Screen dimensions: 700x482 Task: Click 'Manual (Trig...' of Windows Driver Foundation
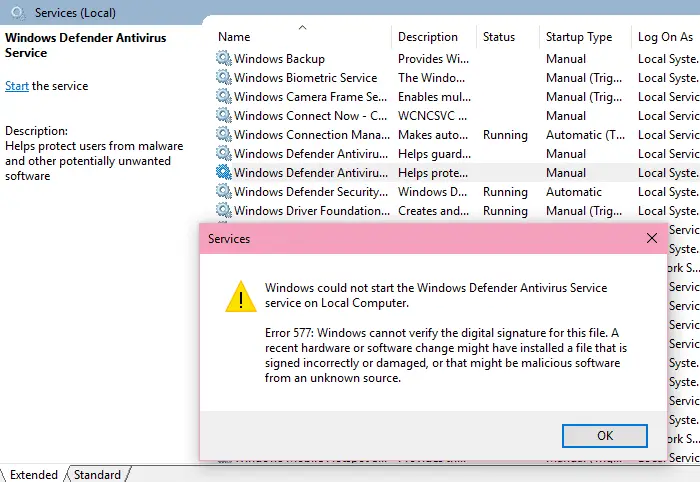pos(584,211)
